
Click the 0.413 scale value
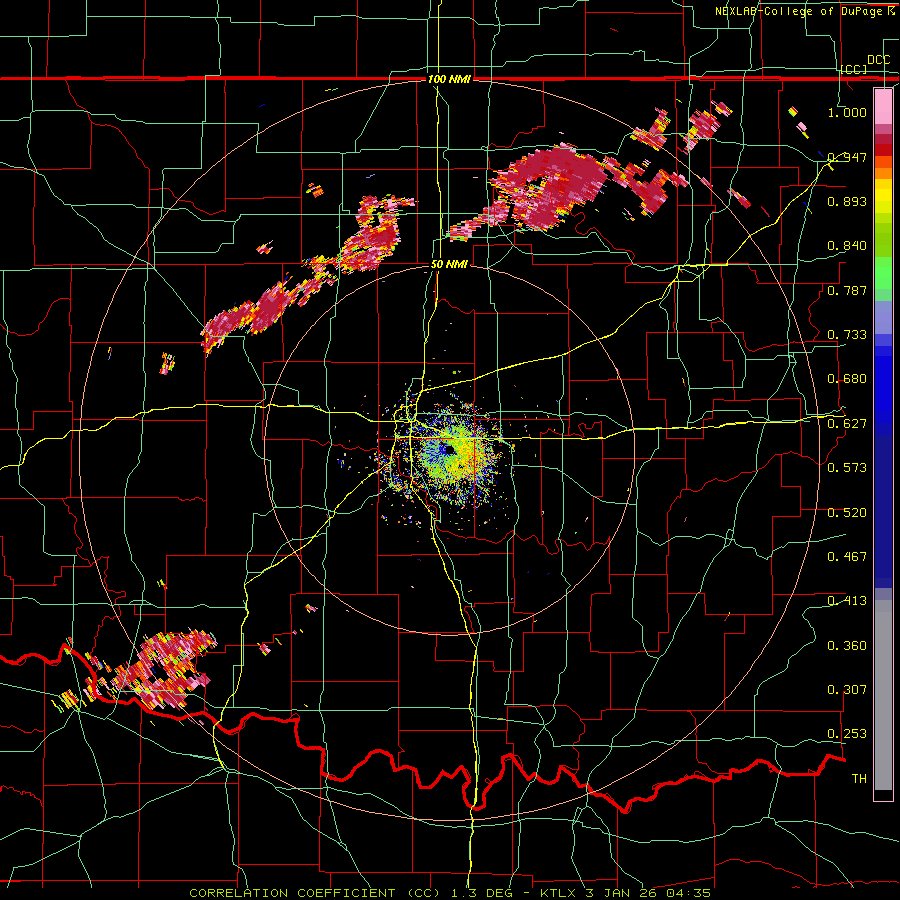click(847, 601)
